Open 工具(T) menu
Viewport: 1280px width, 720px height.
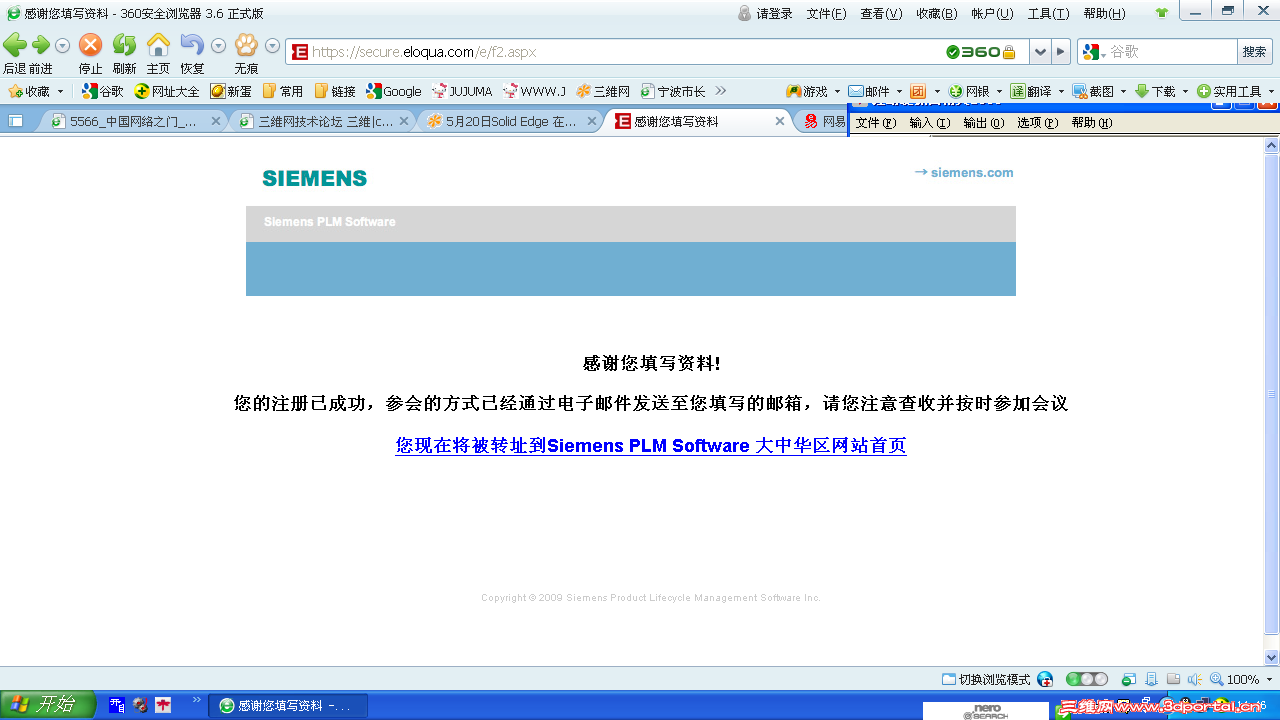click(1048, 13)
